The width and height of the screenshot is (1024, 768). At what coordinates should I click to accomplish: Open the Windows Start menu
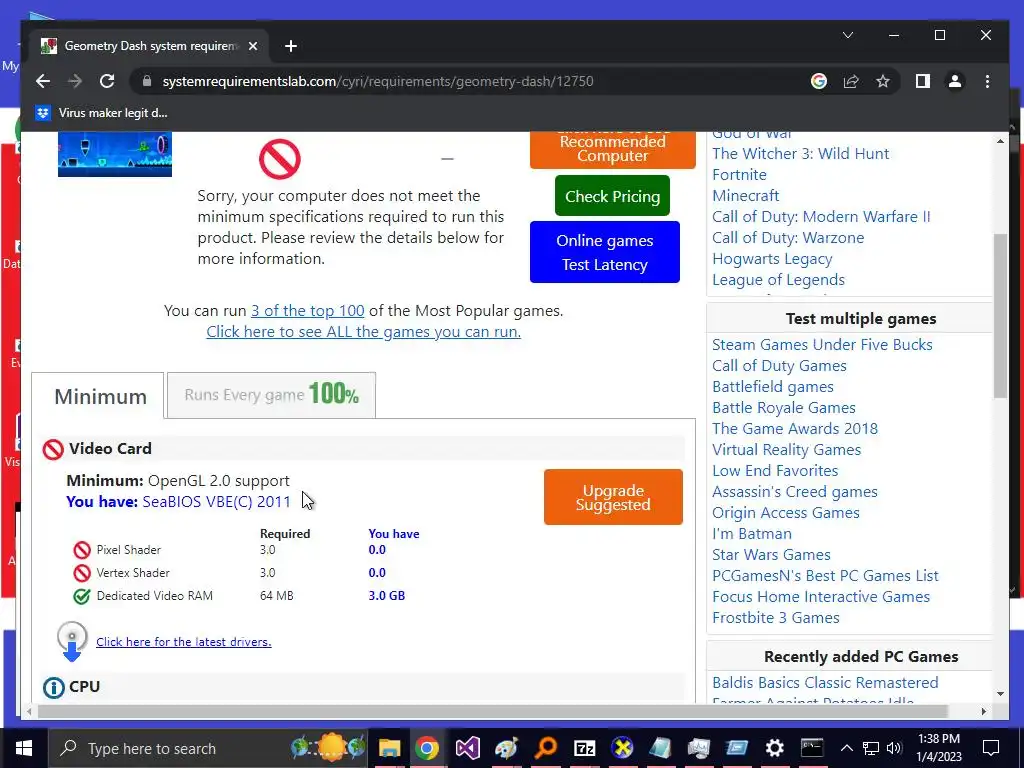24,748
